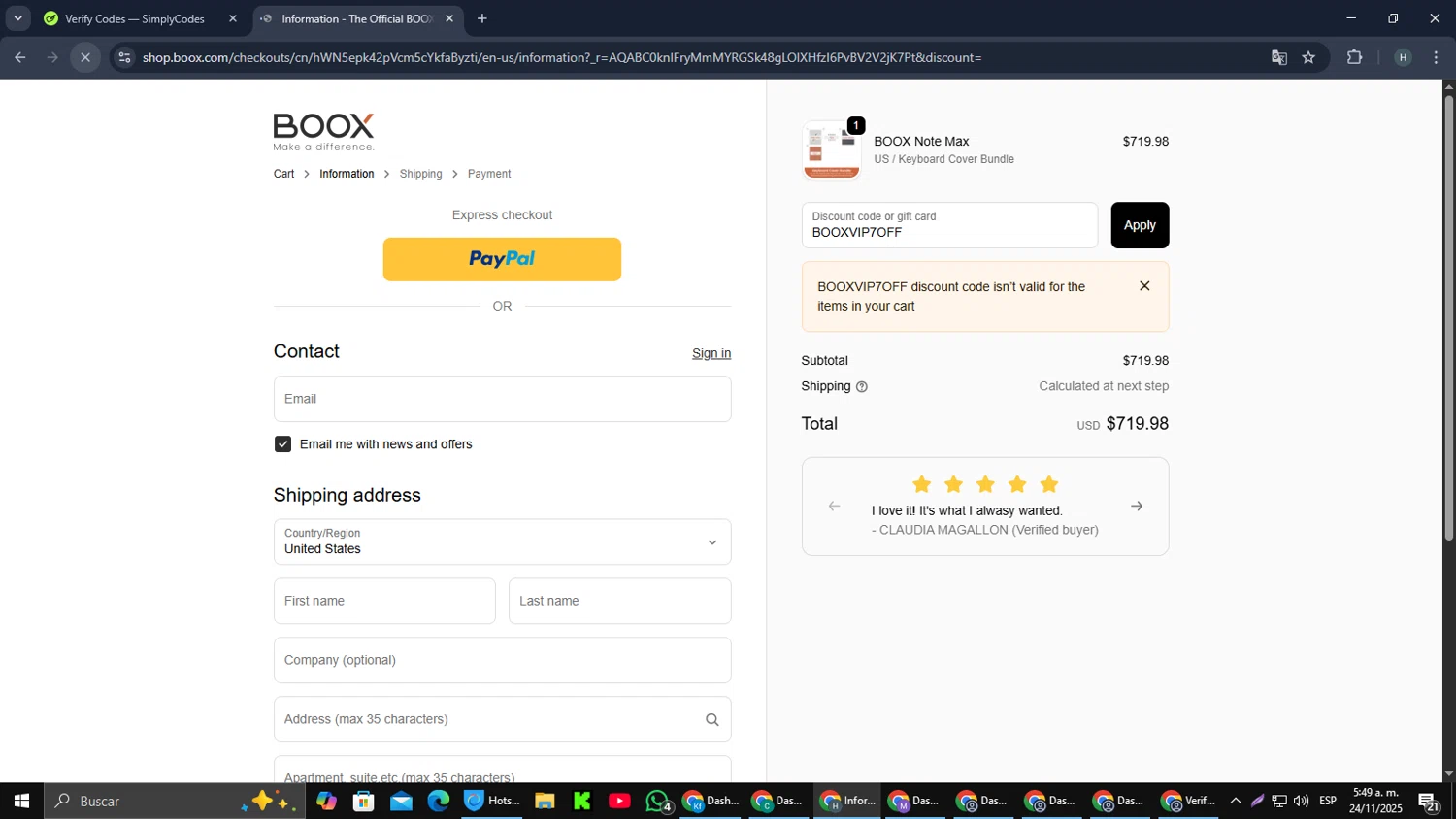Open the tab search dropdown arrow

point(17,18)
